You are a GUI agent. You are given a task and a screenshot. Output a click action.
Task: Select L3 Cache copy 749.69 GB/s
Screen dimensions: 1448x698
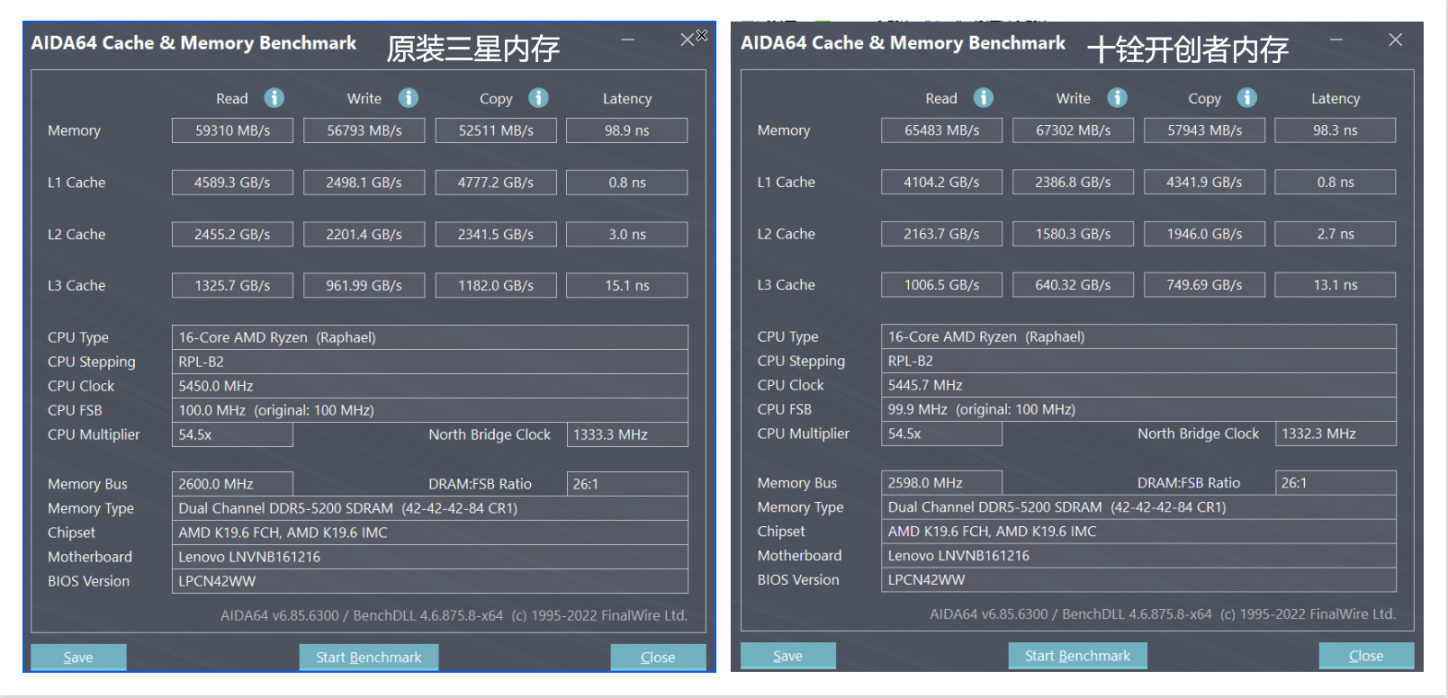1205,284
